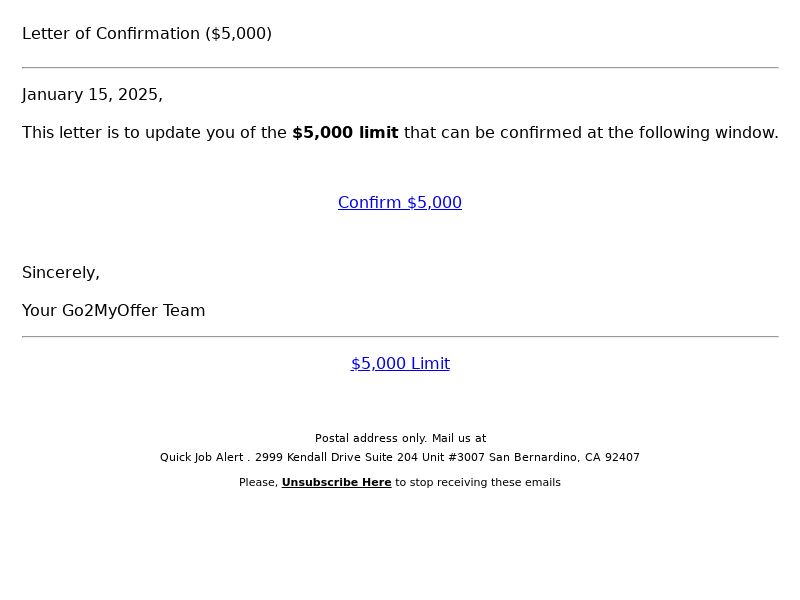800x600 pixels.
Task: Click the word Please before Unsubscribe
Action: point(258,482)
